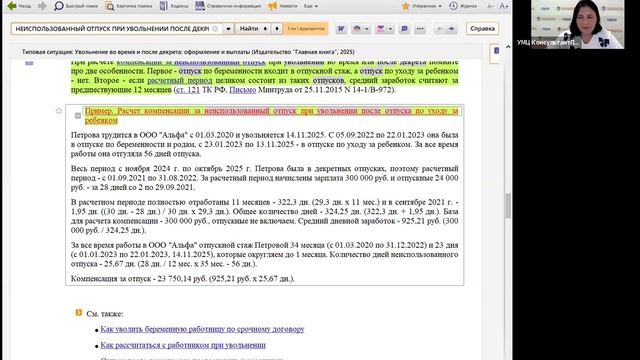Open the Справка panel button
Viewport: 640px width, 360px height.
(482, 29)
